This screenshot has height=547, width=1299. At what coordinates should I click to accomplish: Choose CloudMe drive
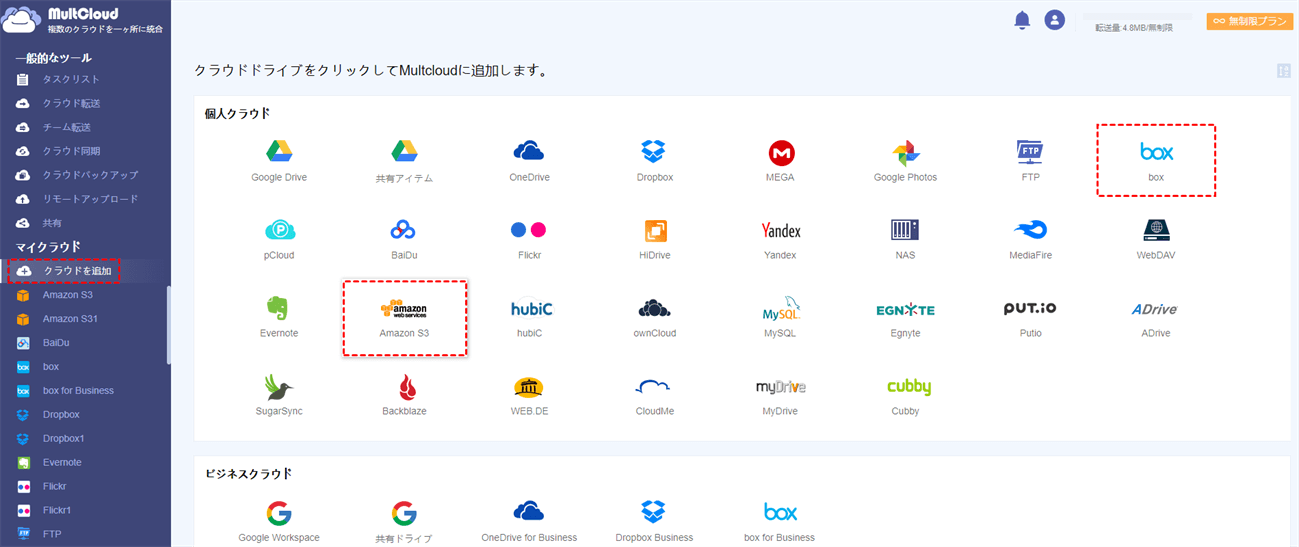tap(654, 395)
